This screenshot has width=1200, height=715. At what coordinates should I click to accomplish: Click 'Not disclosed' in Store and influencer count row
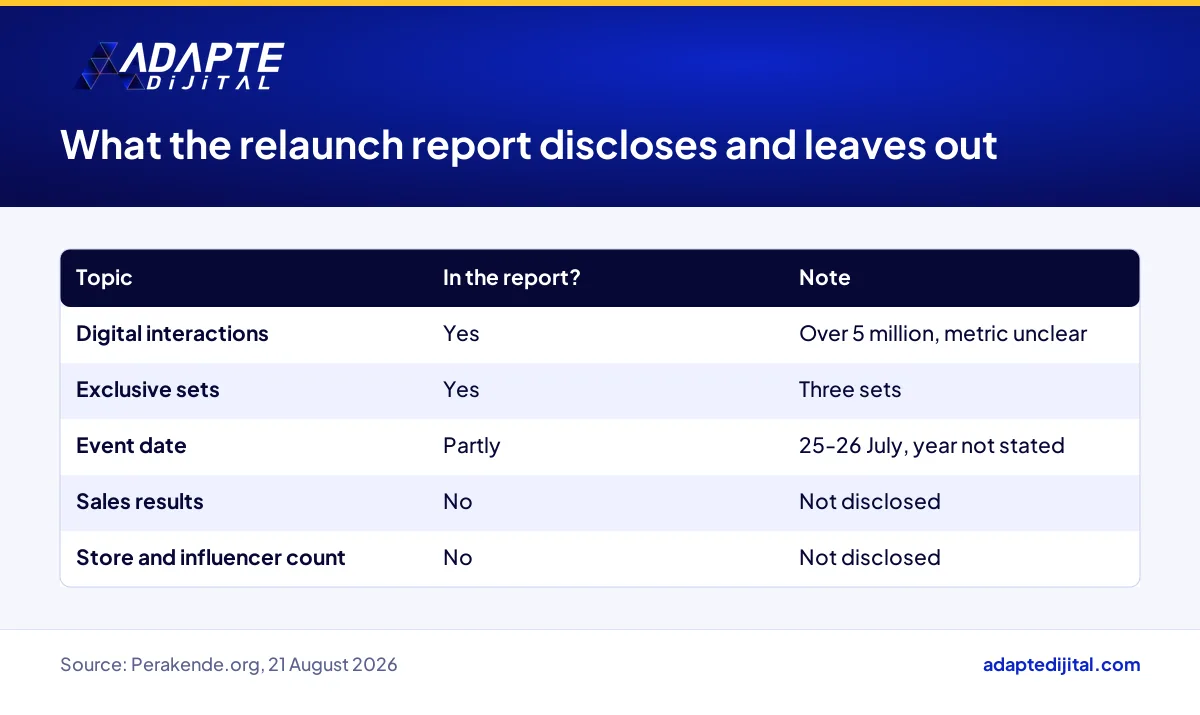point(870,558)
